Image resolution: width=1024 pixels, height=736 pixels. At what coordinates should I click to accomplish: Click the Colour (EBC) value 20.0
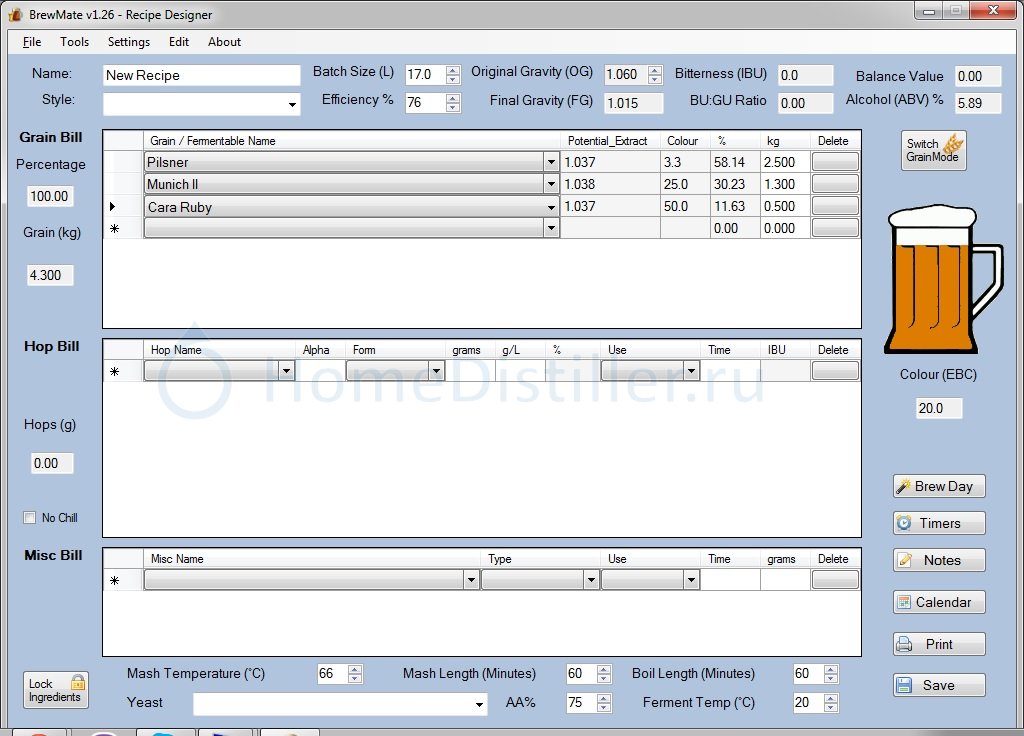pyautogui.click(x=938, y=408)
